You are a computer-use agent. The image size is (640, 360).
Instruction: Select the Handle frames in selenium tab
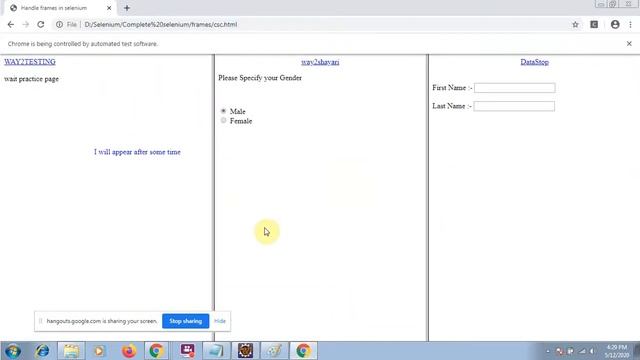click(60, 8)
